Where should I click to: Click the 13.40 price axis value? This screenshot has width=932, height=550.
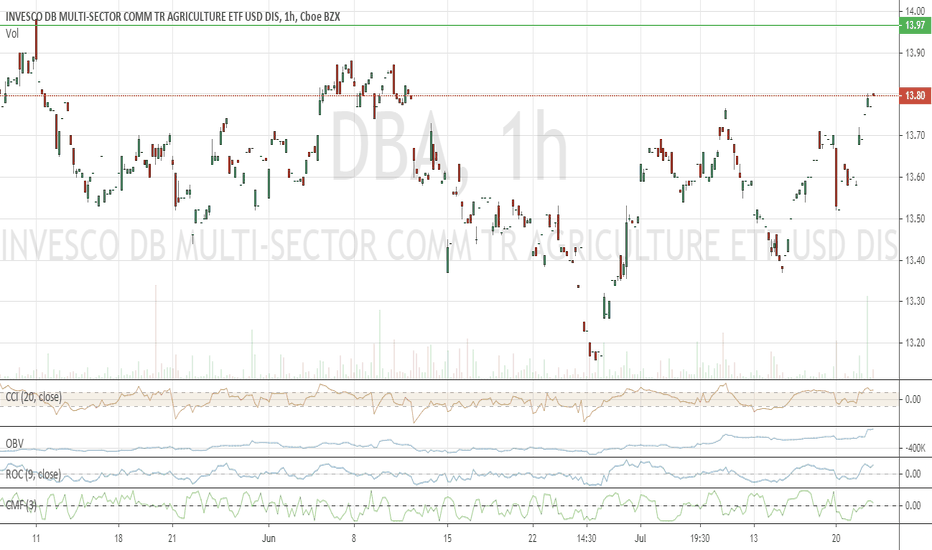click(x=915, y=260)
